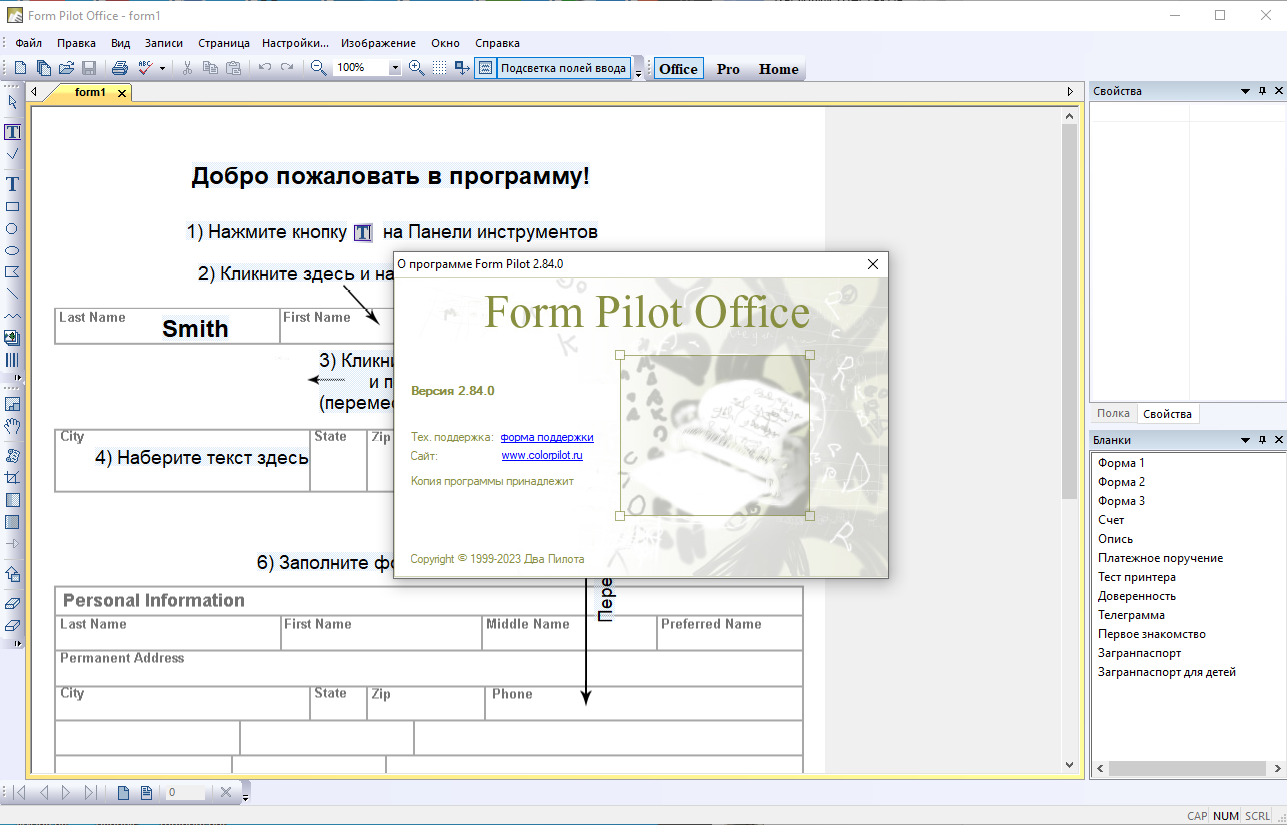Open the форма поддержки link
This screenshot has width=1287, height=825.
[547, 437]
